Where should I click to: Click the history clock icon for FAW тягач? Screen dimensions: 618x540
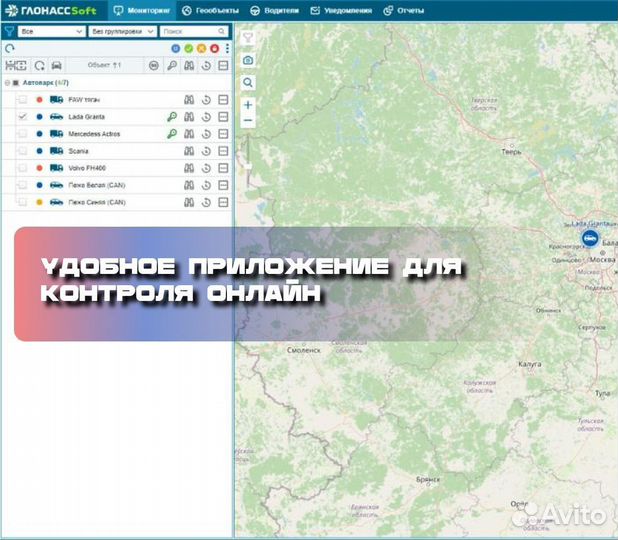pos(206,100)
